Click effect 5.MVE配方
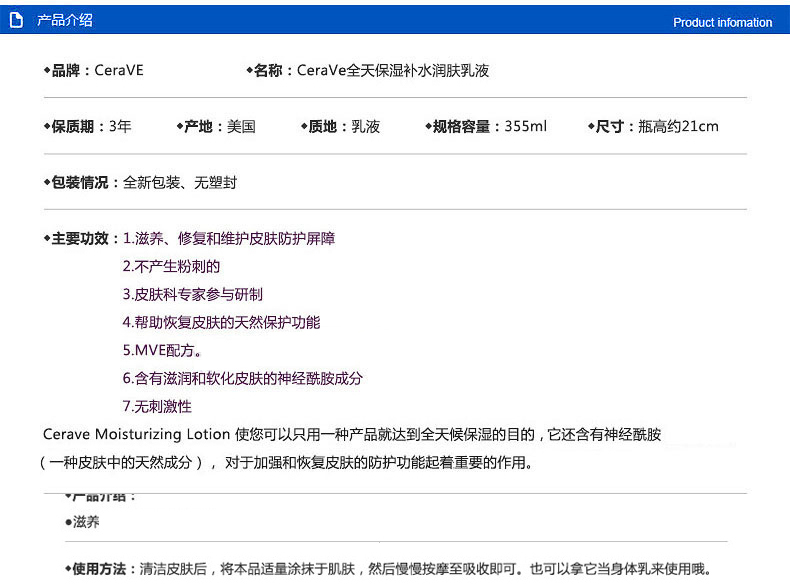Viewport: 790px width, 586px height. point(162,350)
